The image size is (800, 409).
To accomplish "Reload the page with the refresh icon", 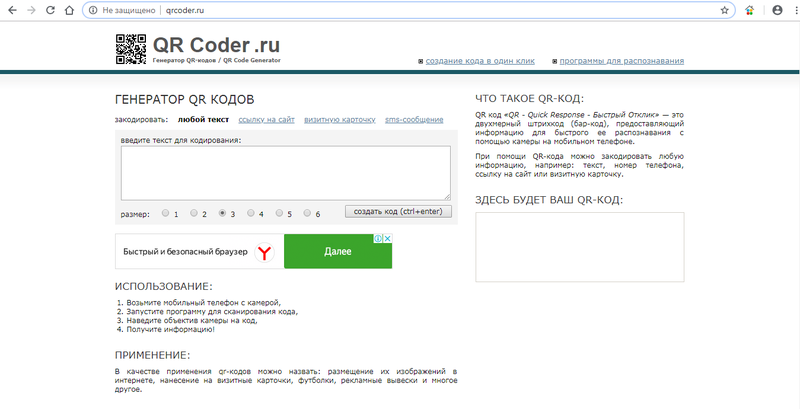I will 50,10.
